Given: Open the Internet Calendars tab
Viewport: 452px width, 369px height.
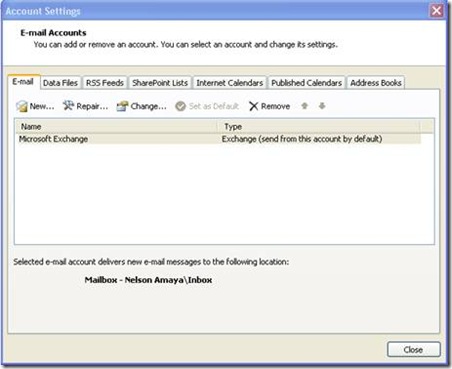Looking at the screenshot, I should pos(230,83).
